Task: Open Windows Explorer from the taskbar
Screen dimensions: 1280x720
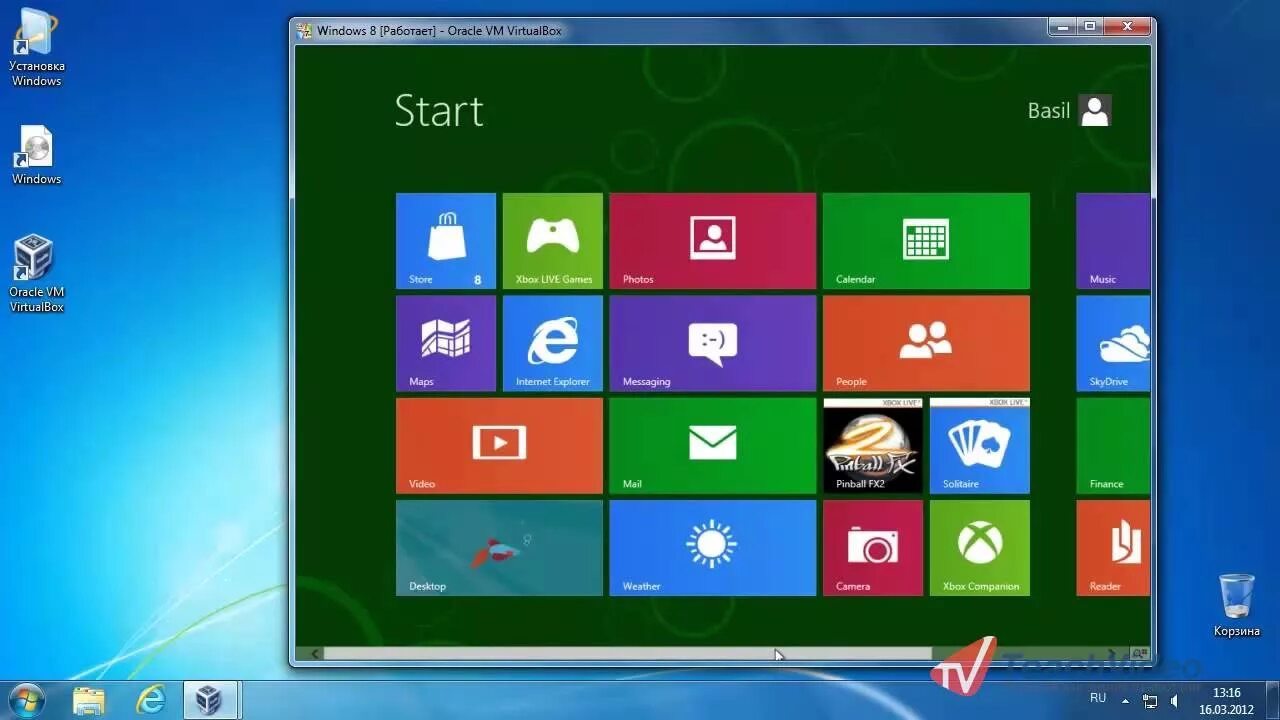Action: coord(89,700)
